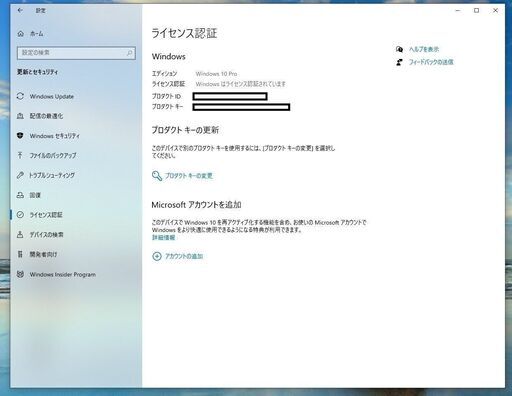The image size is (512, 396).
Task: Click the ファイルのバックアップ upload icon
Action: pyautogui.click(x=20, y=155)
